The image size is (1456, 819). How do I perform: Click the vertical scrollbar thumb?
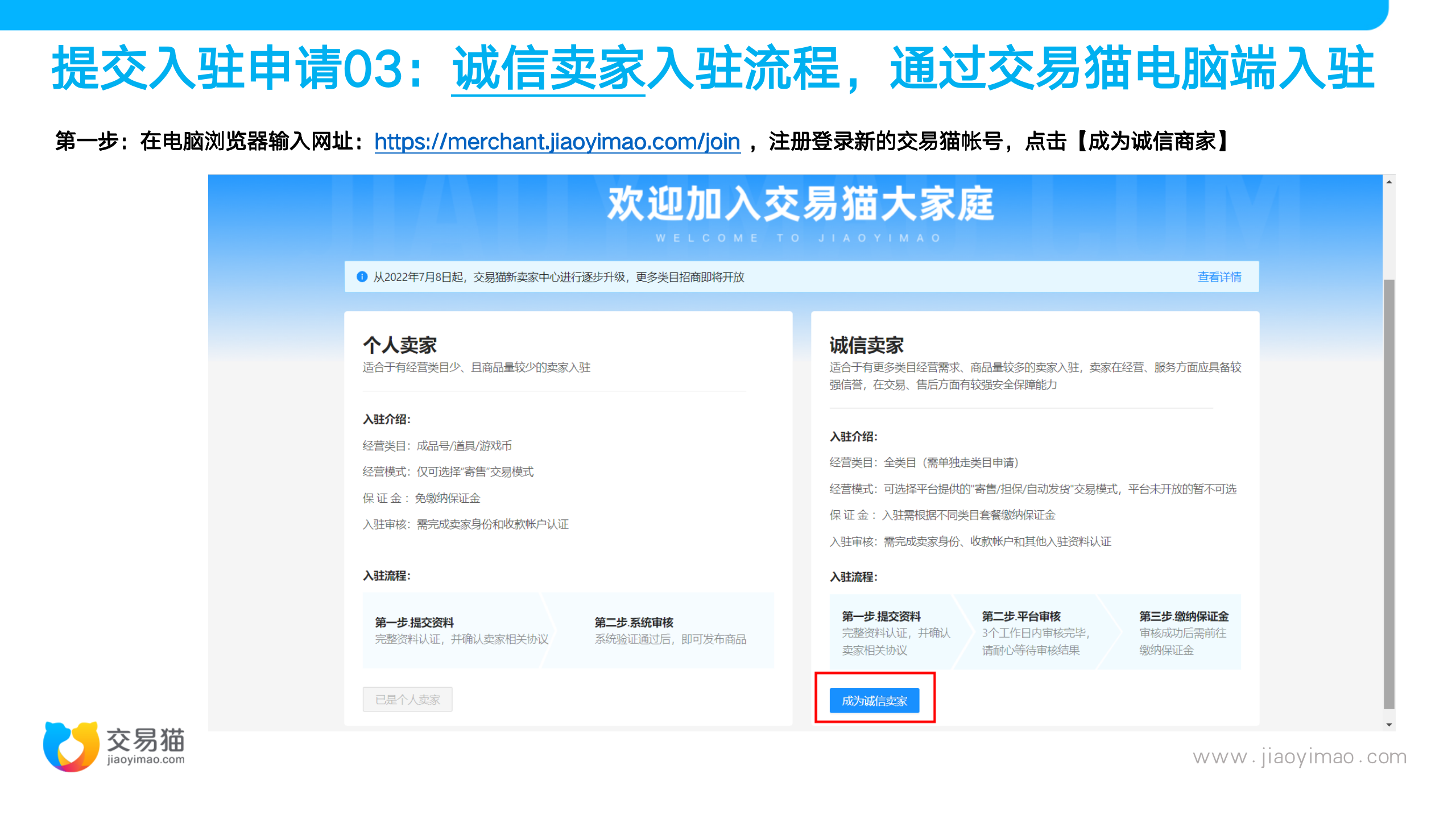[1389, 494]
